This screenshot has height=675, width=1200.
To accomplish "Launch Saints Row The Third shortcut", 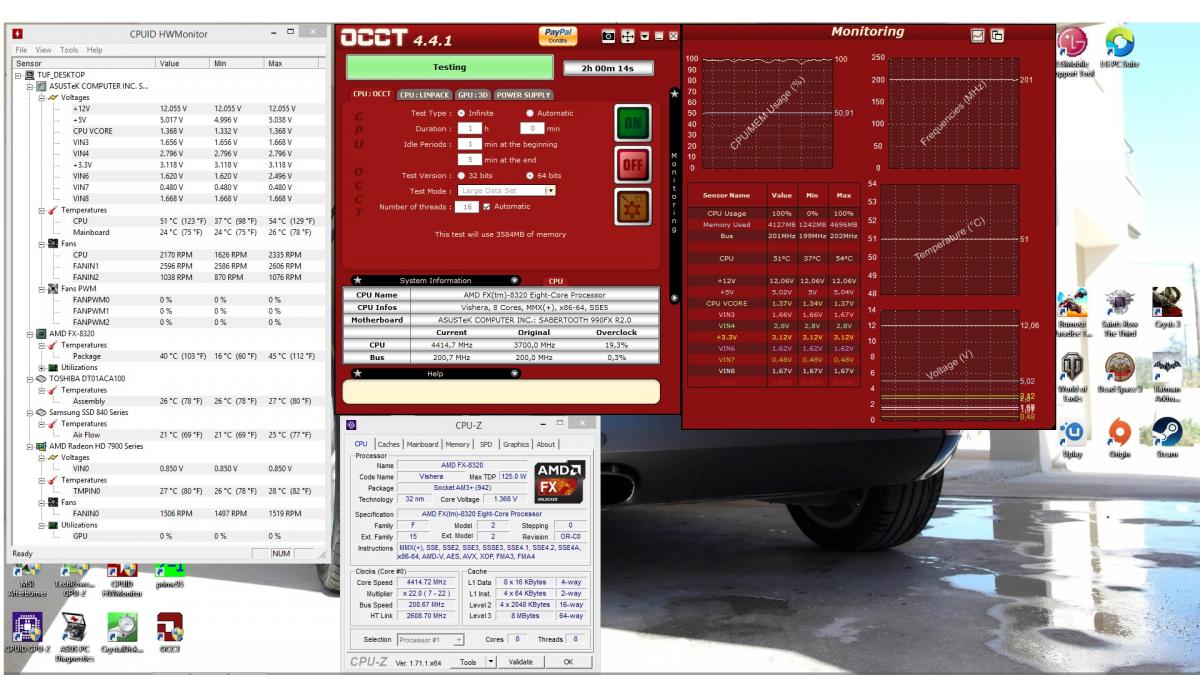I will 1118,312.
